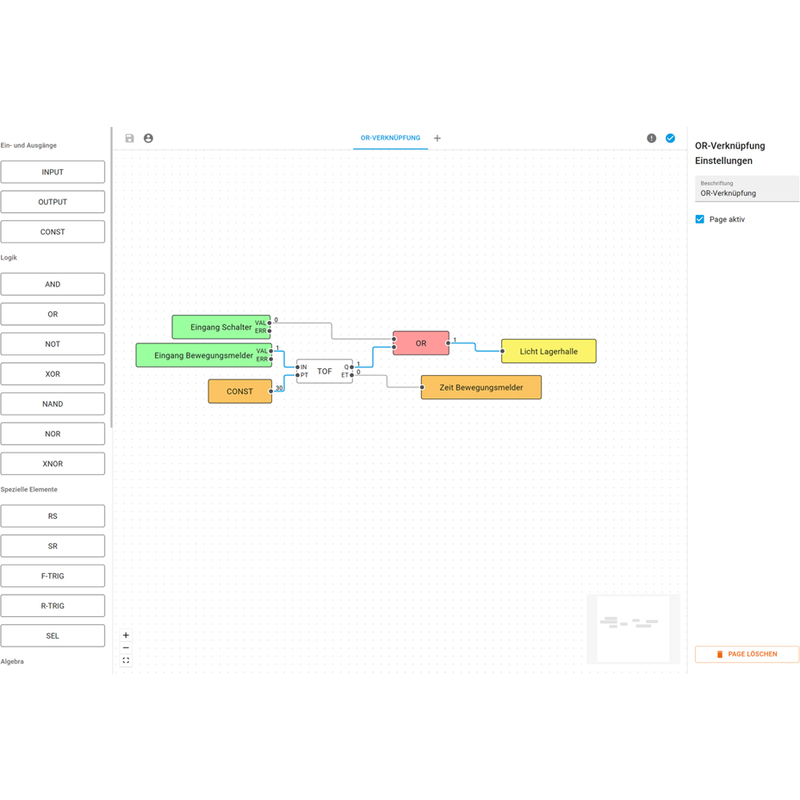
Task: Add an AND logic block
Action: tap(53, 284)
